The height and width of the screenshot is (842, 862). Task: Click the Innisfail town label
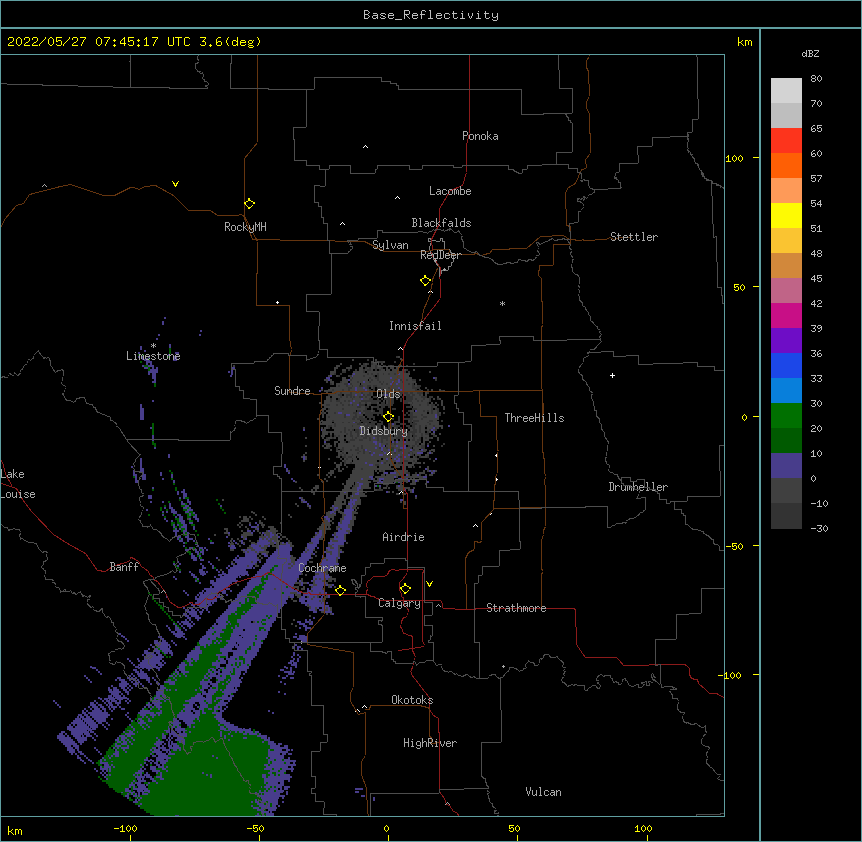coord(415,326)
